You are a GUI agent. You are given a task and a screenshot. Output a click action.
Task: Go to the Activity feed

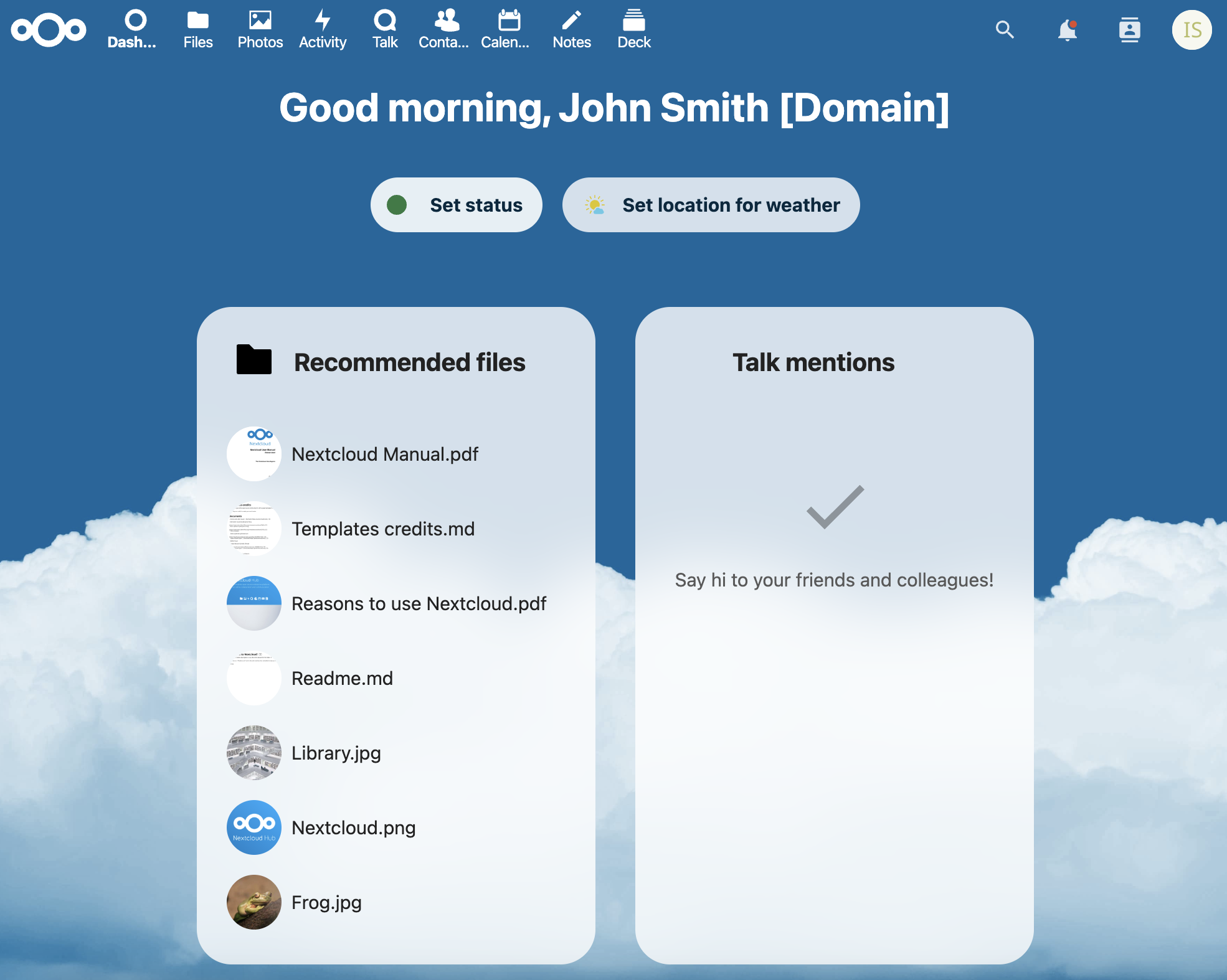[x=323, y=29]
